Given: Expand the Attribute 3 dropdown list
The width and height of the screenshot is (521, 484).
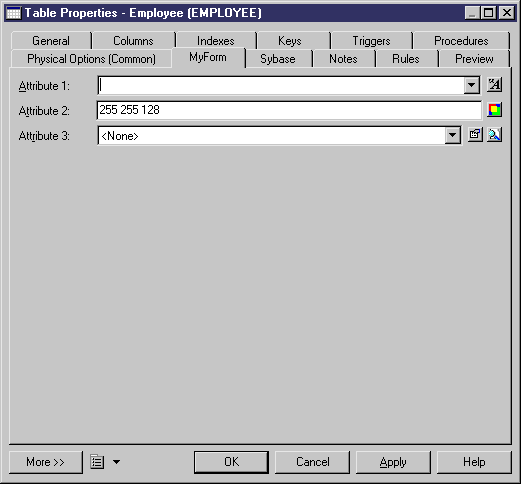Looking at the screenshot, I should pyautogui.click(x=453, y=135).
